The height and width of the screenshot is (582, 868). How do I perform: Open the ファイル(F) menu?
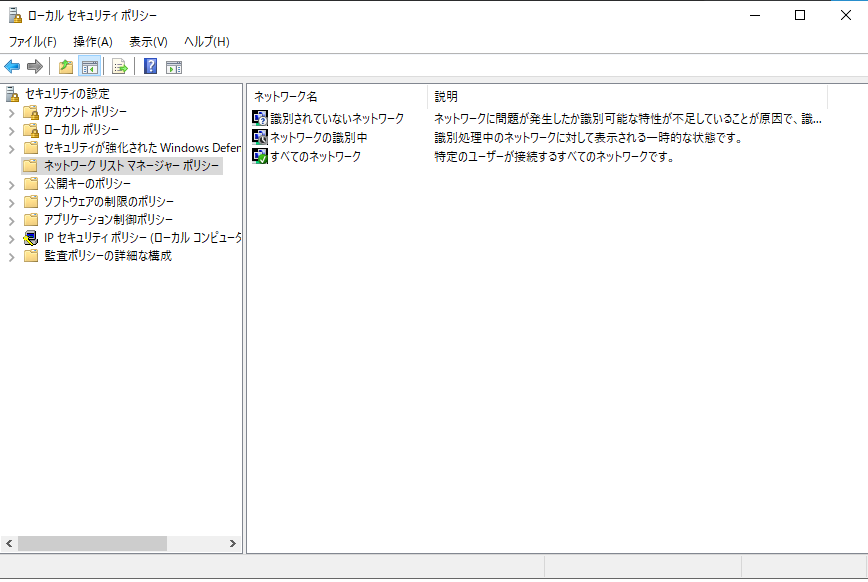(x=33, y=42)
